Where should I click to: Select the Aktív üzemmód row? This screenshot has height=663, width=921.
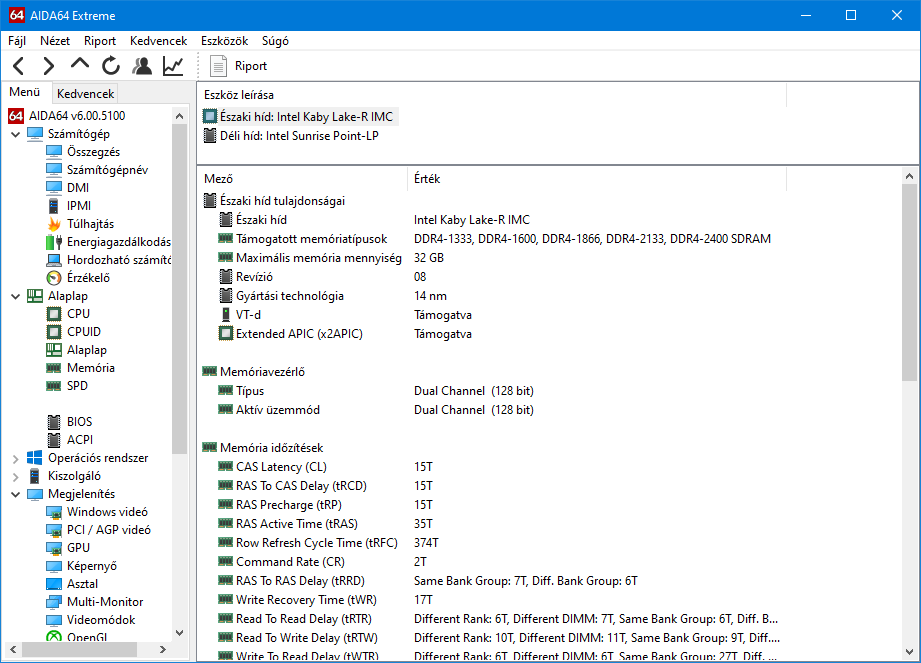pyautogui.click(x=550, y=410)
